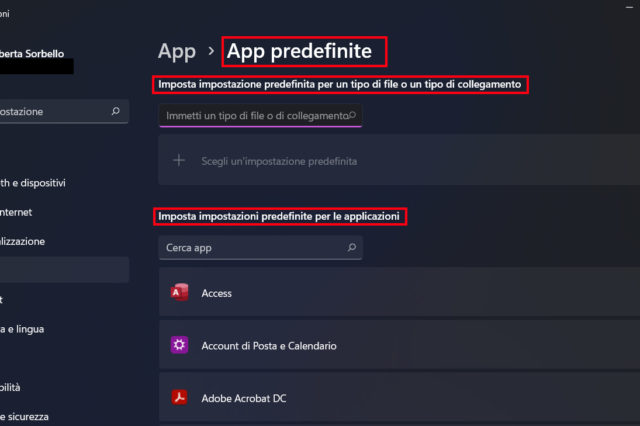Viewport: 640px width, 426px height.
Task: Focus the file or link type input
Action: point(255,116)
